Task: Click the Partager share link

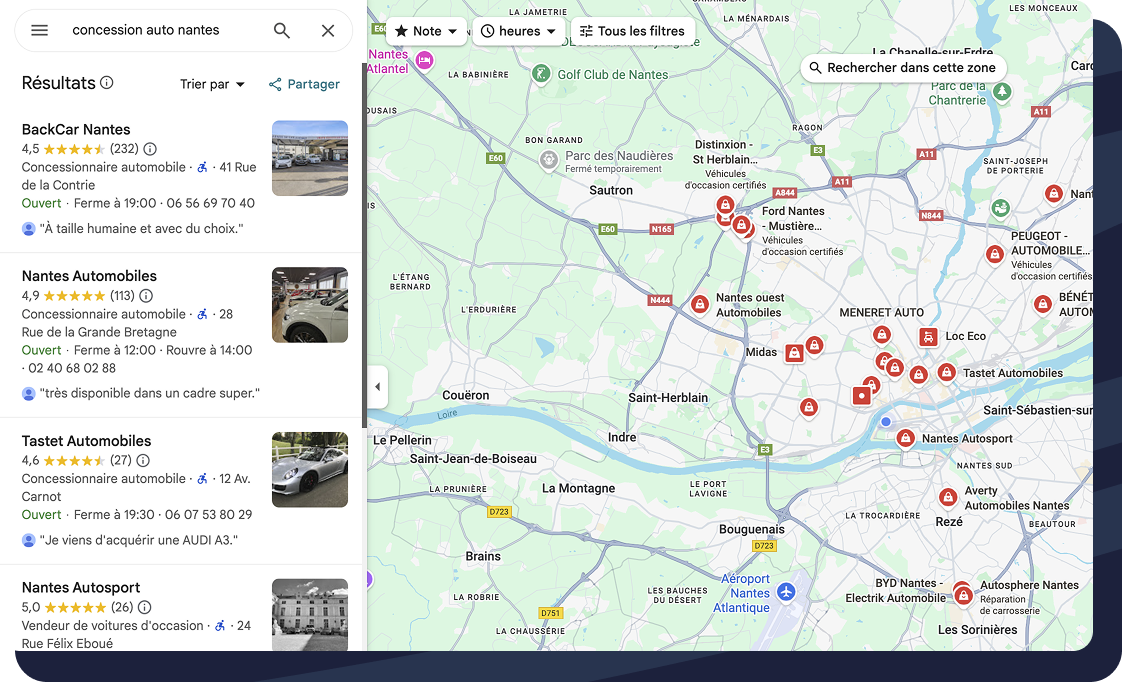Action: 304,84
